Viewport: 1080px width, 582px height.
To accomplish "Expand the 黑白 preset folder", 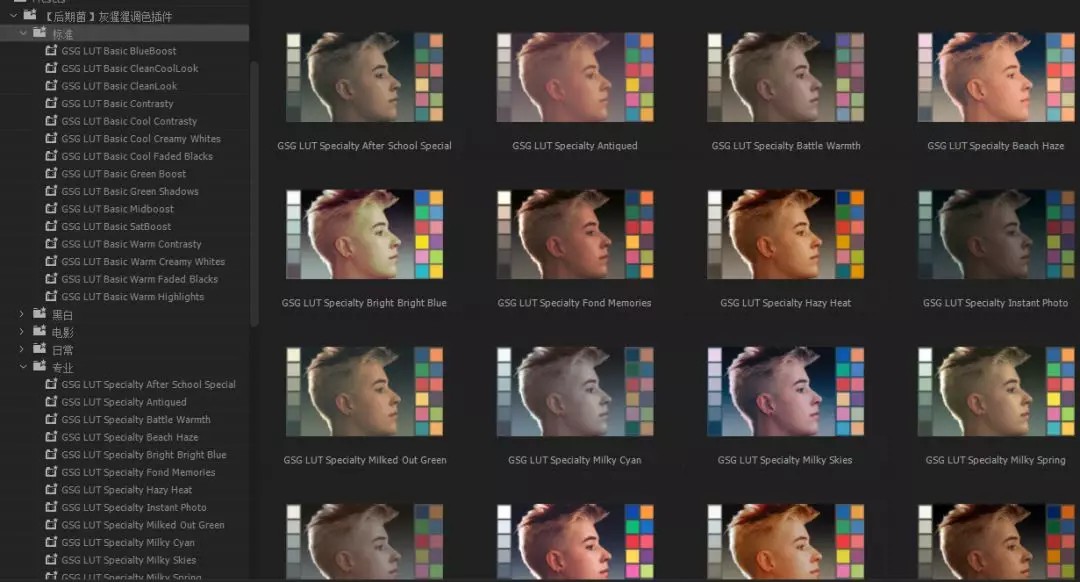I will (x=22, y=314).
